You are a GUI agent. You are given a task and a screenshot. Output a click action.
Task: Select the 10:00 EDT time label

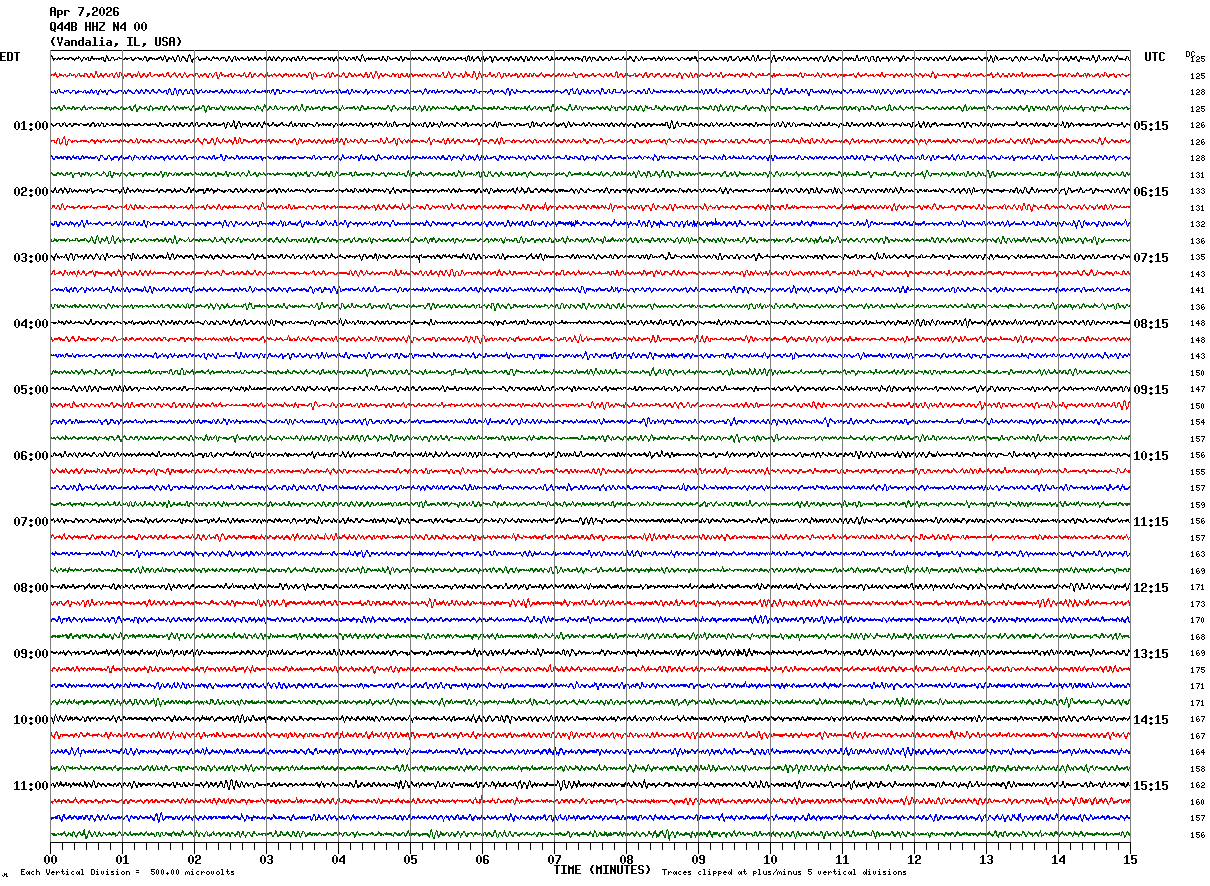(x=31, y=720)
